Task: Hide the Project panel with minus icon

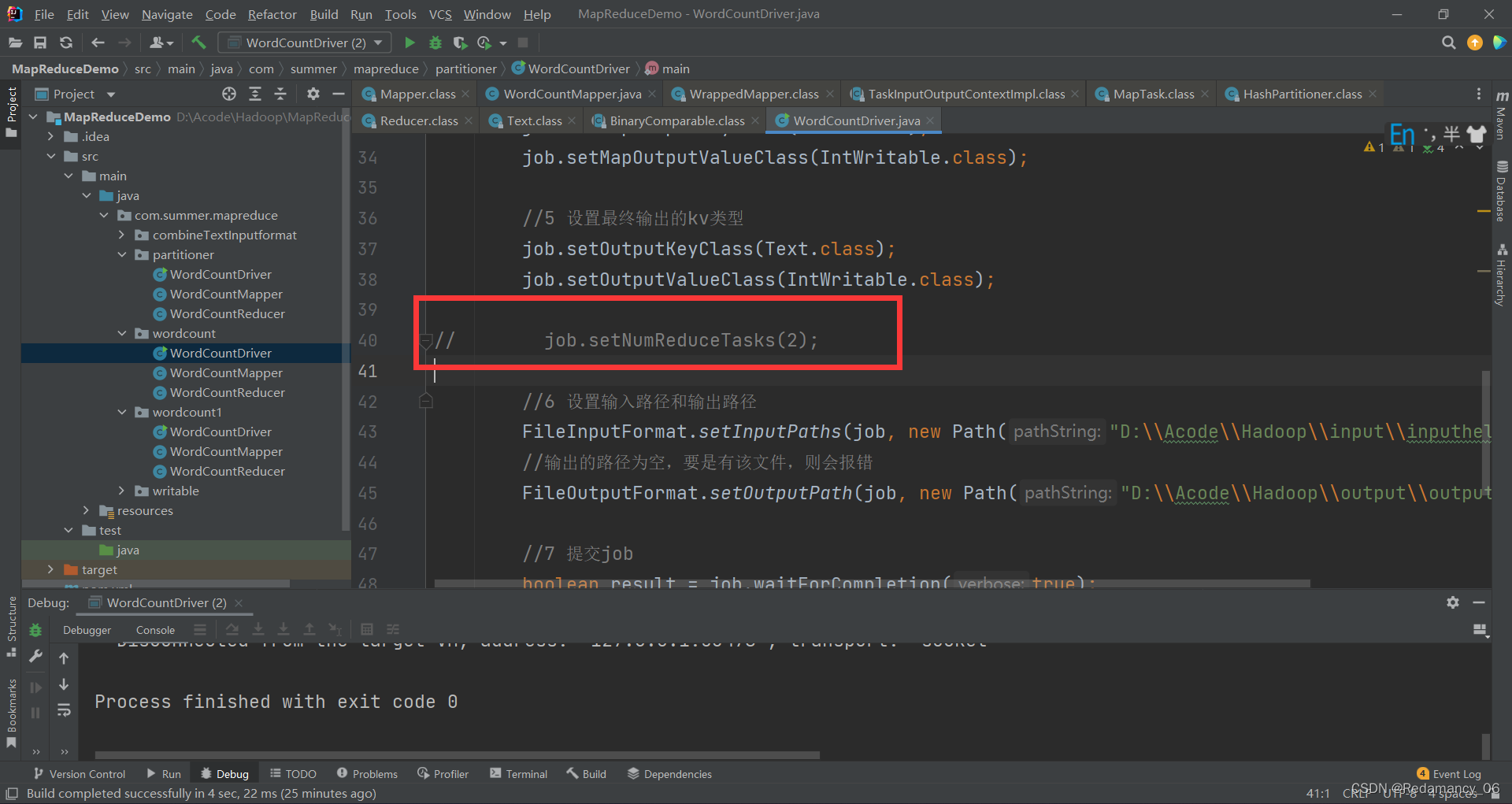Action: pos(339,94)
